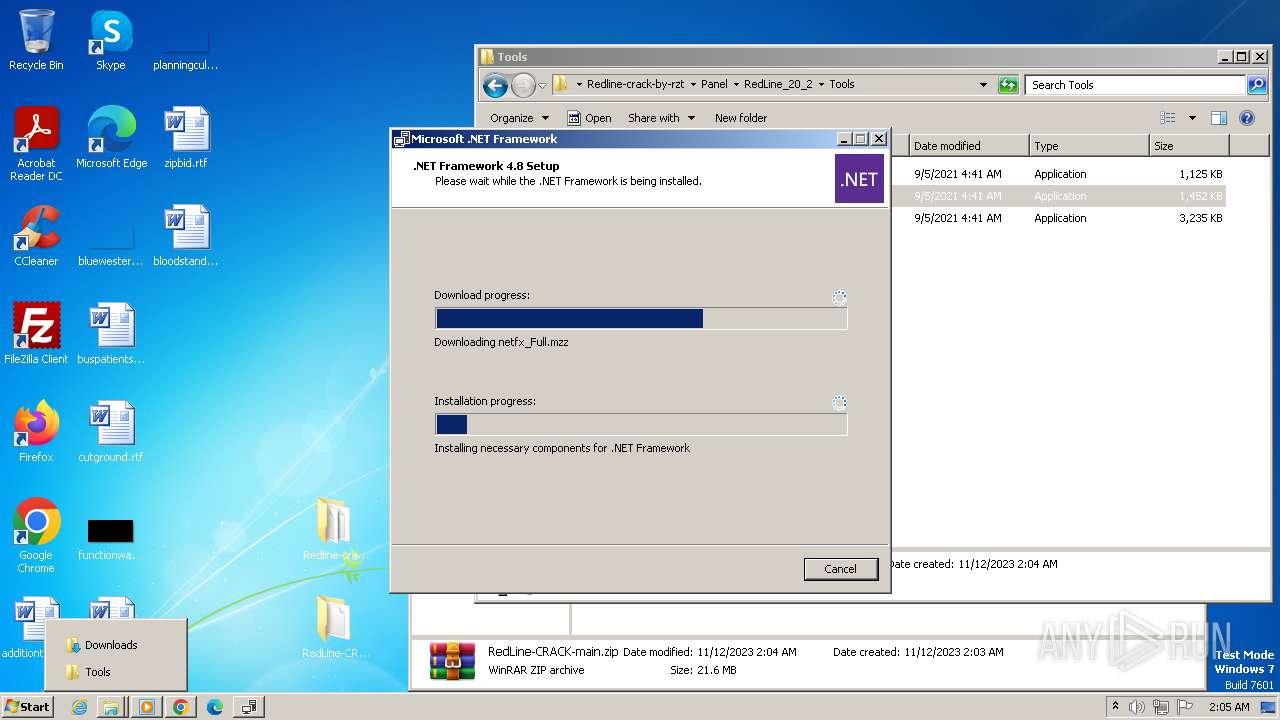Expand the change view options arrow
The height and width of the screenshot is (720, 1280).
(x=1192, y=118)
